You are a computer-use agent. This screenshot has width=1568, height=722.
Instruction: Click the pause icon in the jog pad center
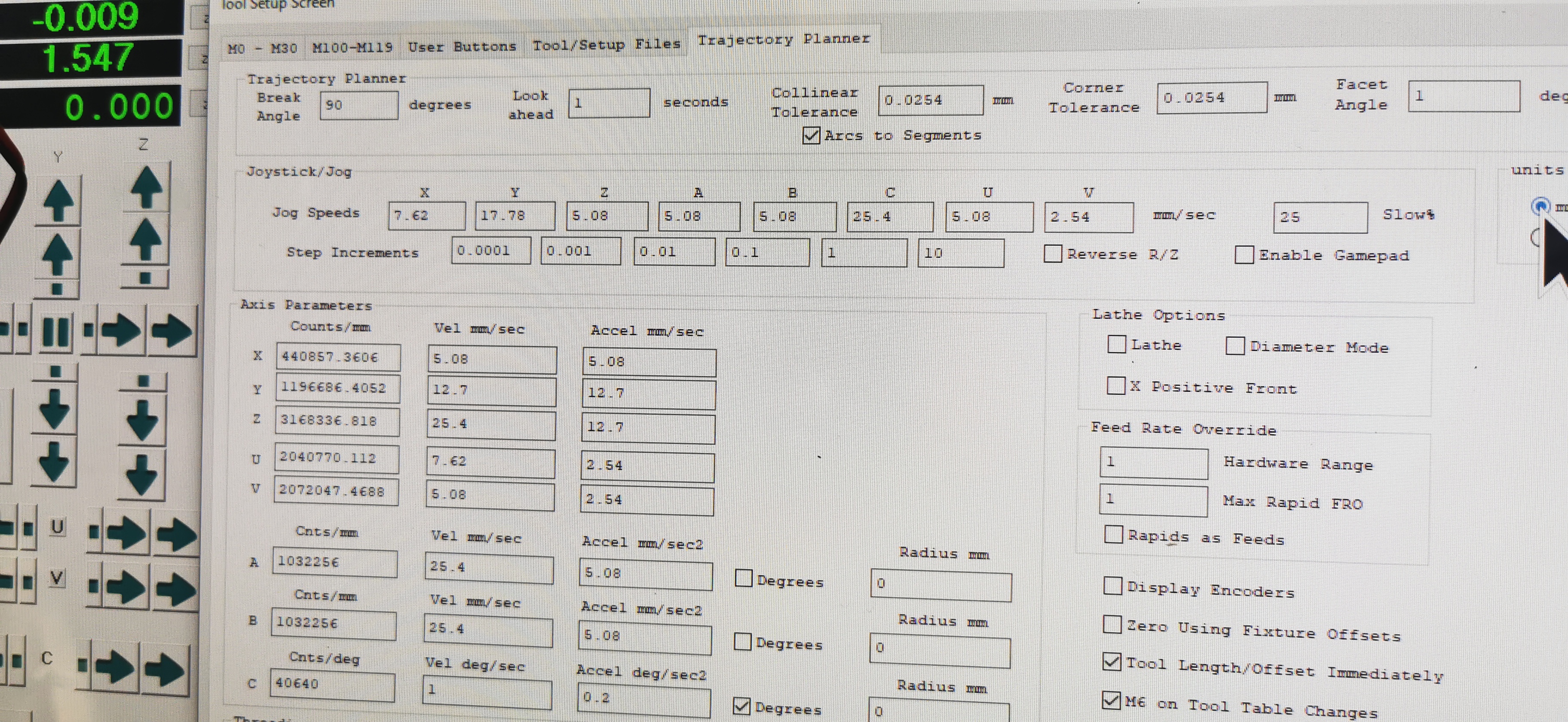click(x=56, y=332)
